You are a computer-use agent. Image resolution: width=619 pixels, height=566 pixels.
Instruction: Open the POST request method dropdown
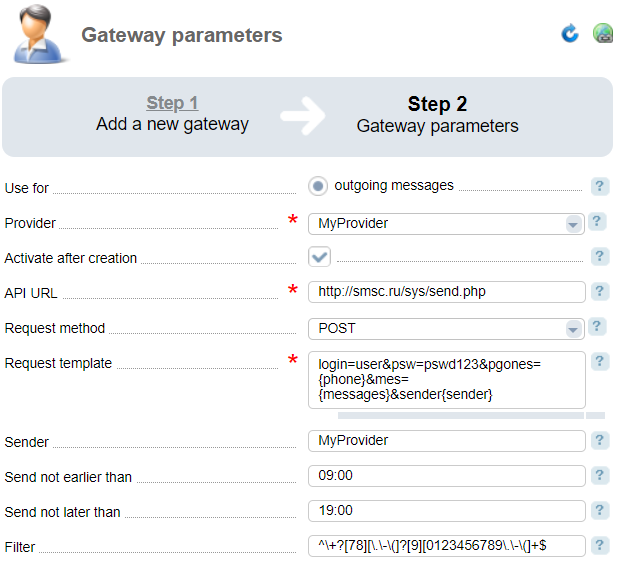tap(446, 329)
